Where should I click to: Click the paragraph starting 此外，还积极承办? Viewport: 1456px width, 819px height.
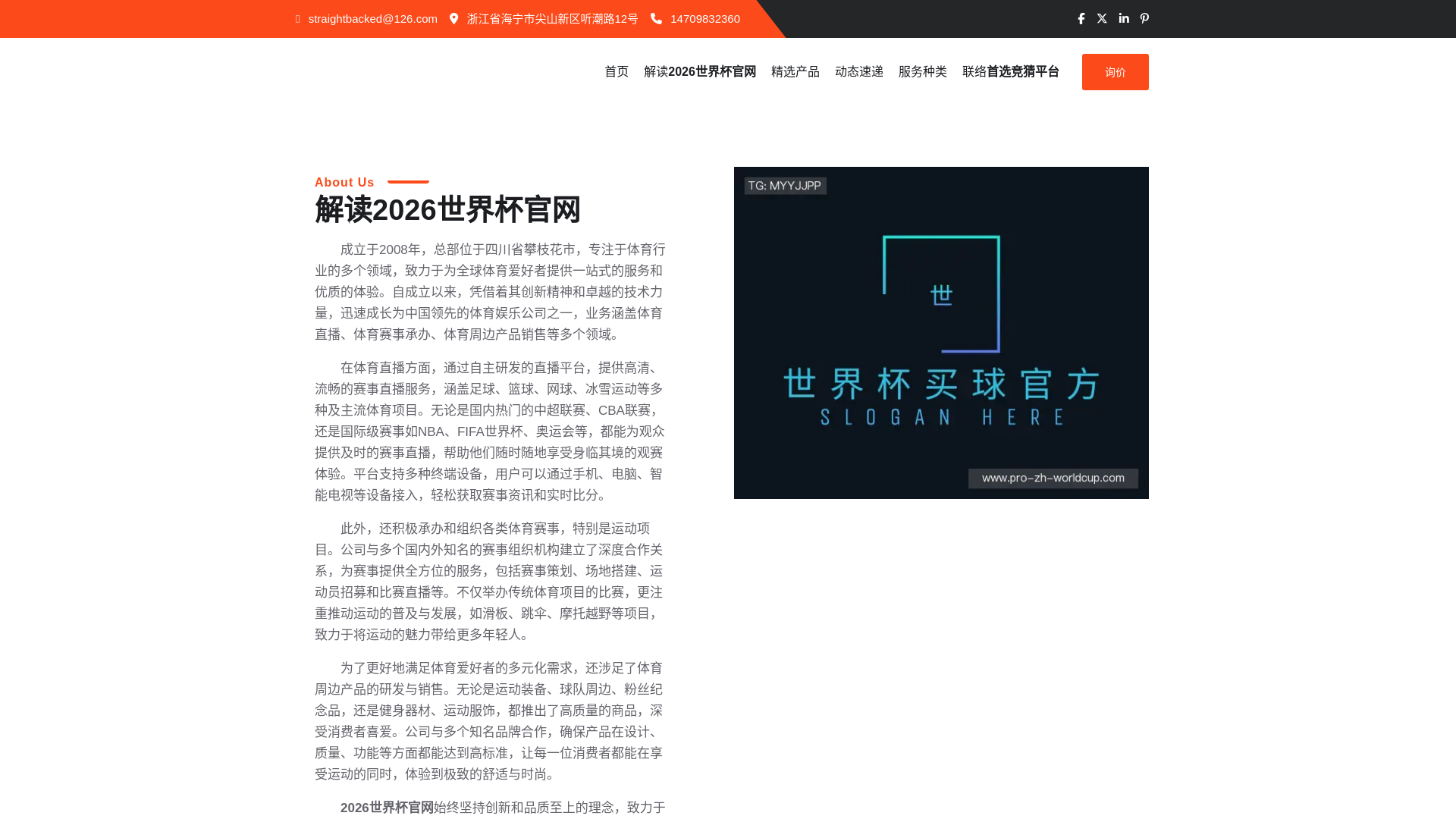click(x=491, y=582)
